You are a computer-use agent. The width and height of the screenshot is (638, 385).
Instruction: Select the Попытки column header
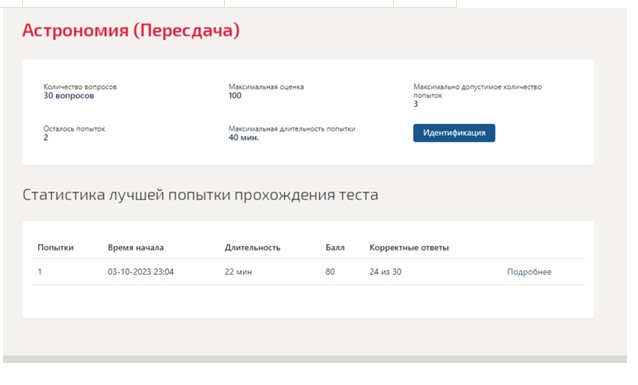(55, 247)
